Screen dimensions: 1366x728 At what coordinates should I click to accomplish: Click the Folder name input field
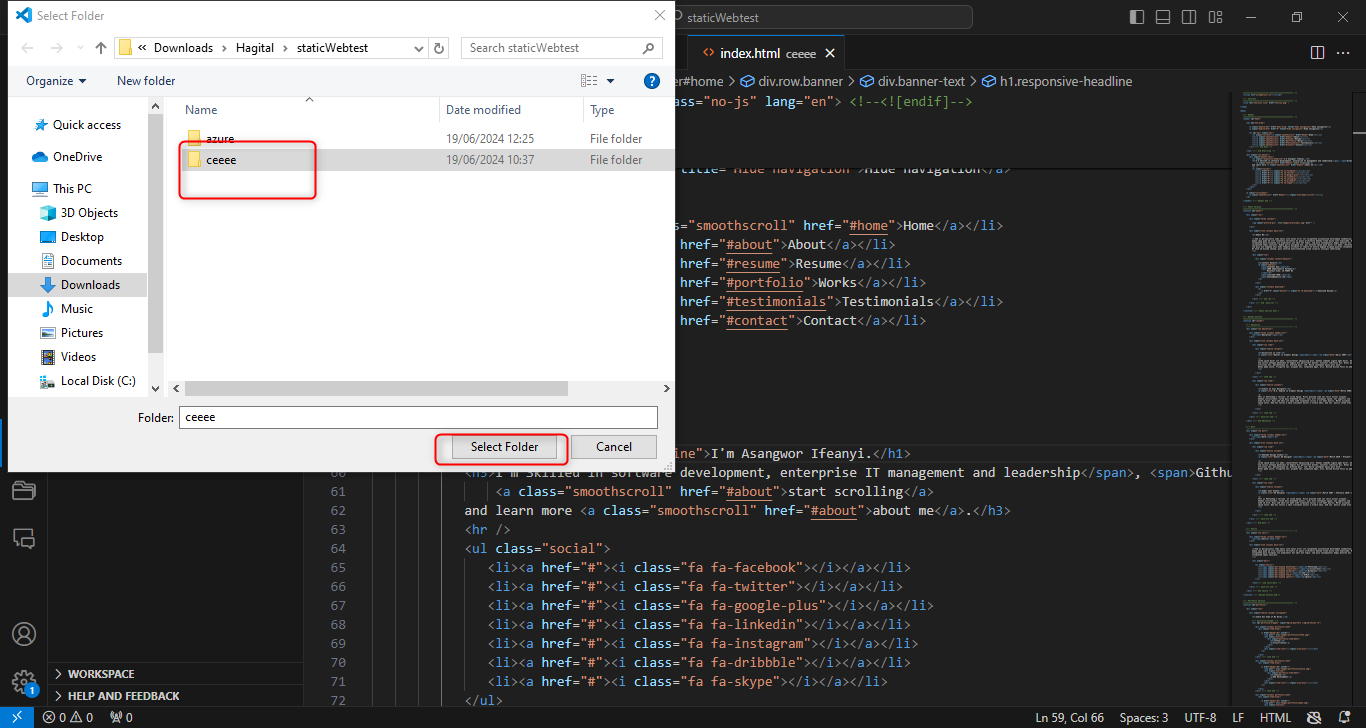click(x=418, y=417)
